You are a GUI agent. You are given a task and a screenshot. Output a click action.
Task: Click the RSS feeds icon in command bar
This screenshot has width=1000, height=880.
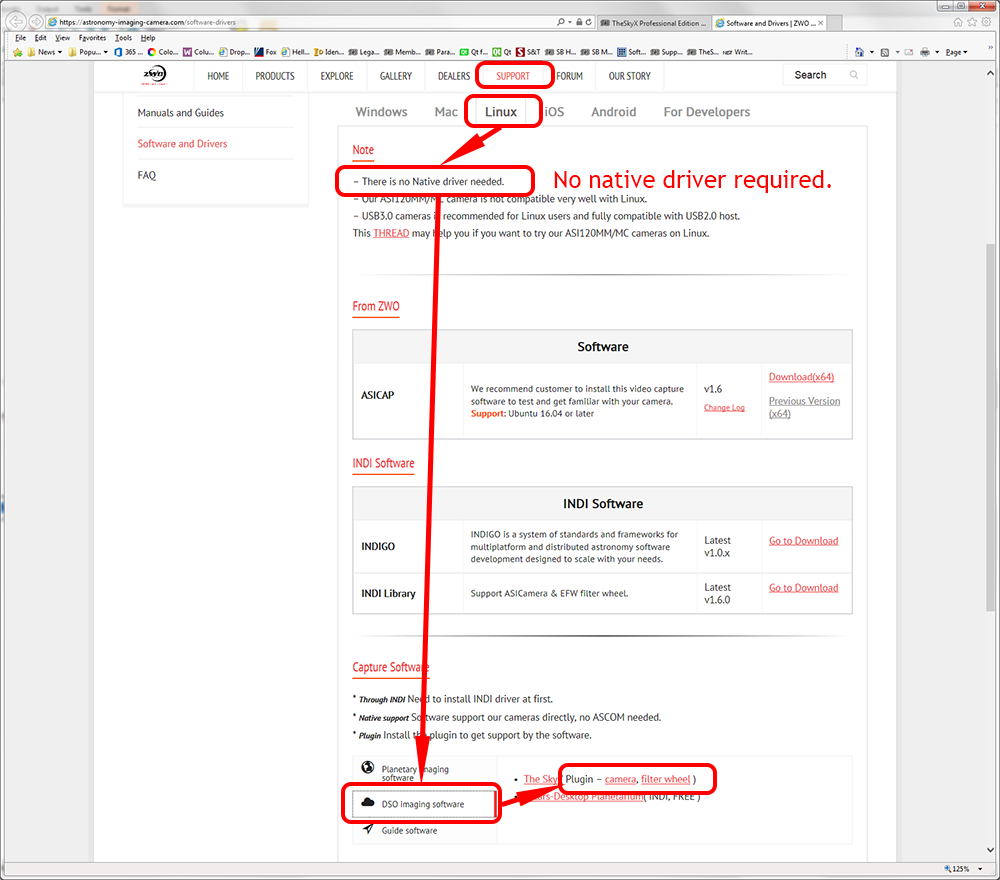pos(885,52)
